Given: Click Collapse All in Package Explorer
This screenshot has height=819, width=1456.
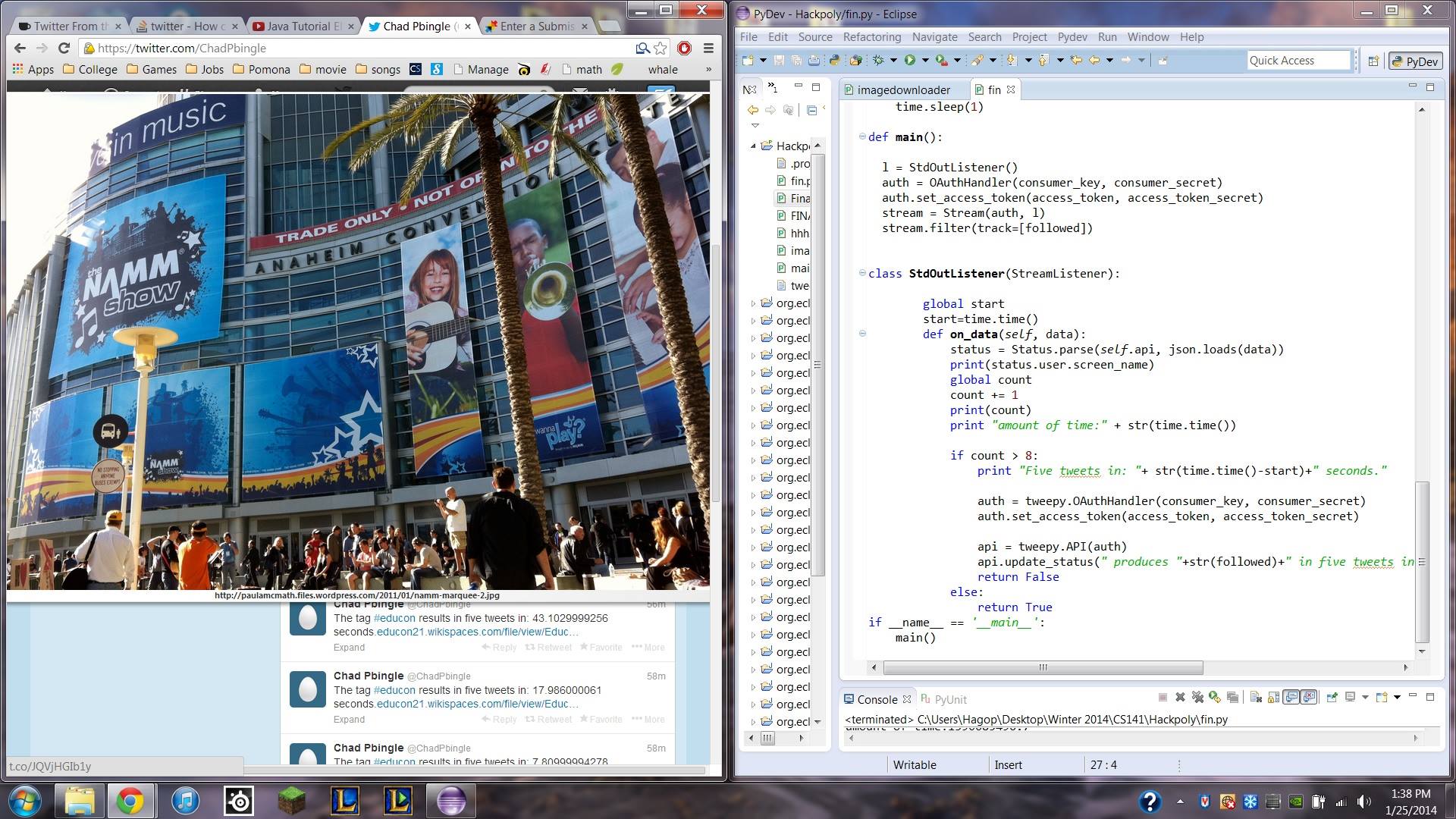Looking at the screenshot, I should 811,110.
